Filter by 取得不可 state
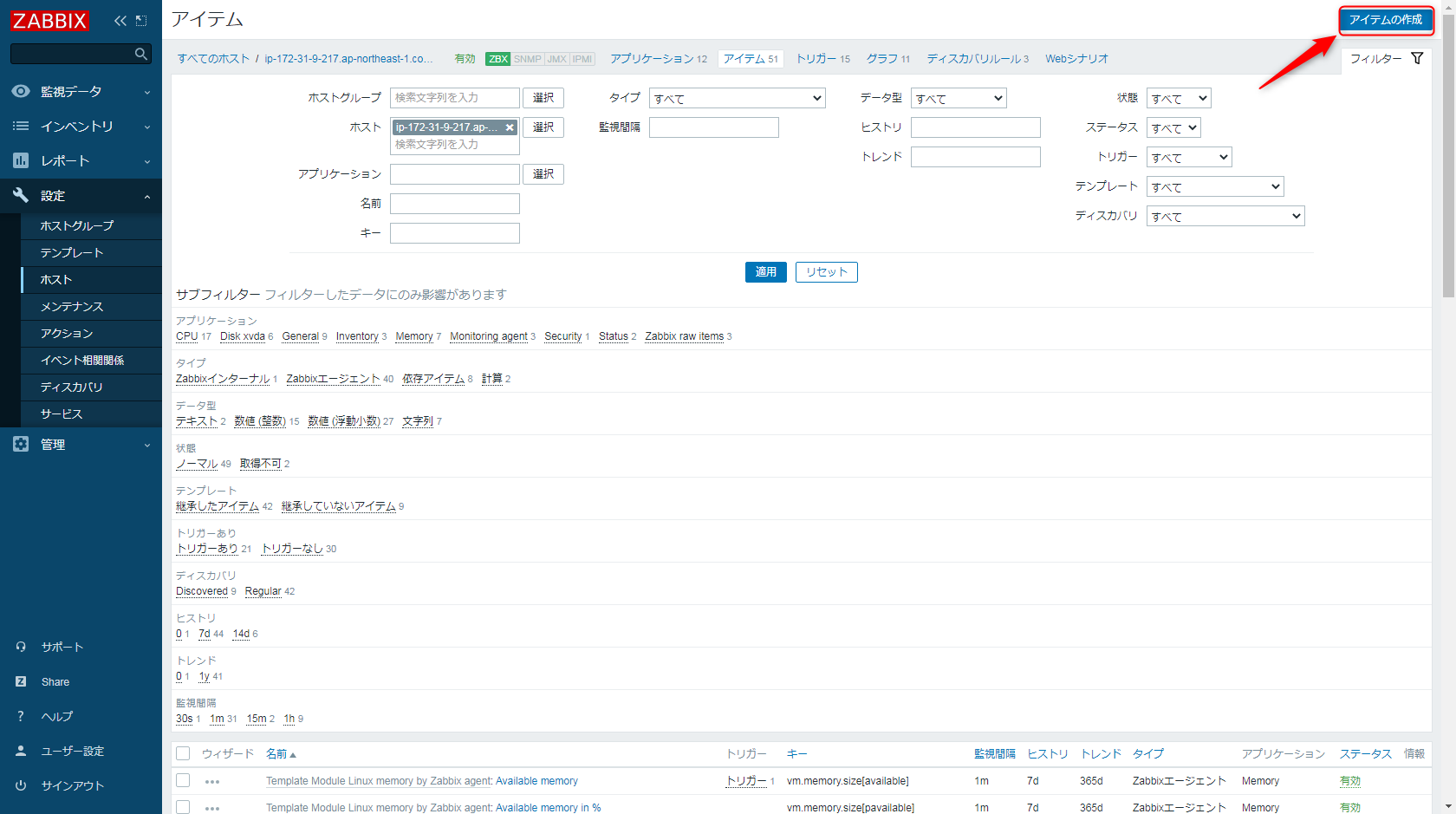1456x814 pixels. click(261, 464)
